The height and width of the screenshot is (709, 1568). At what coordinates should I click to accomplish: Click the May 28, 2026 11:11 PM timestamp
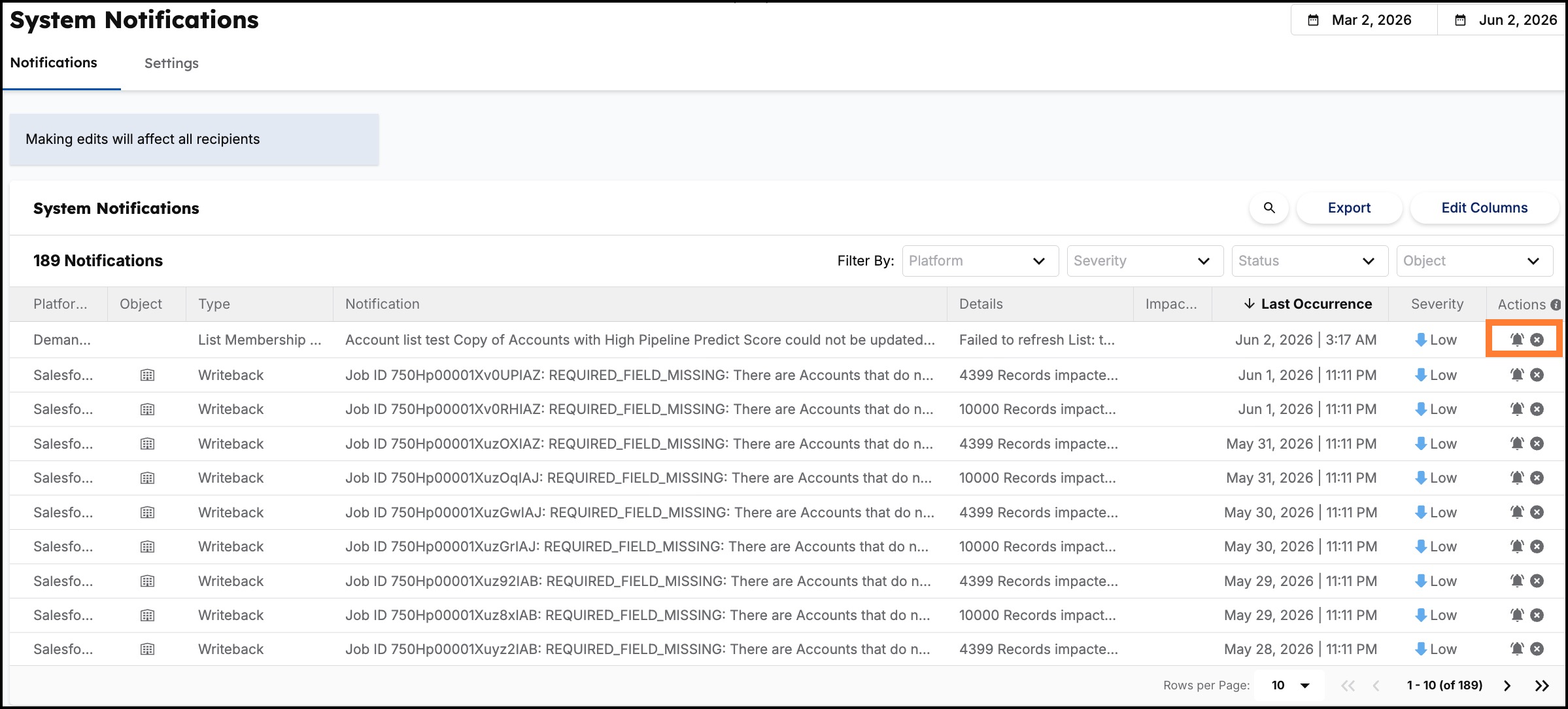[x=1301, y=649]
